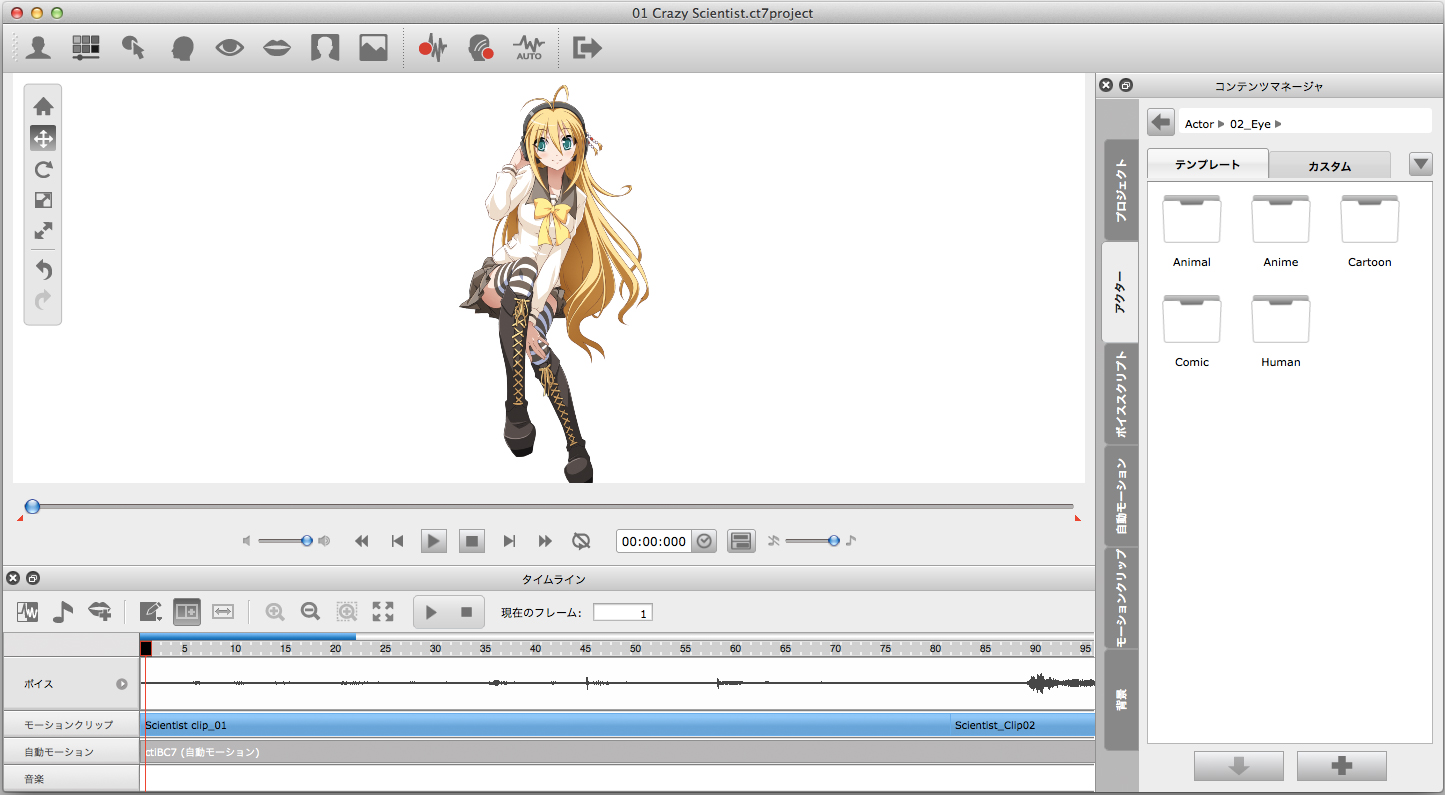
Task: Open the Anime folder
Action: (x=1280, y=233)
